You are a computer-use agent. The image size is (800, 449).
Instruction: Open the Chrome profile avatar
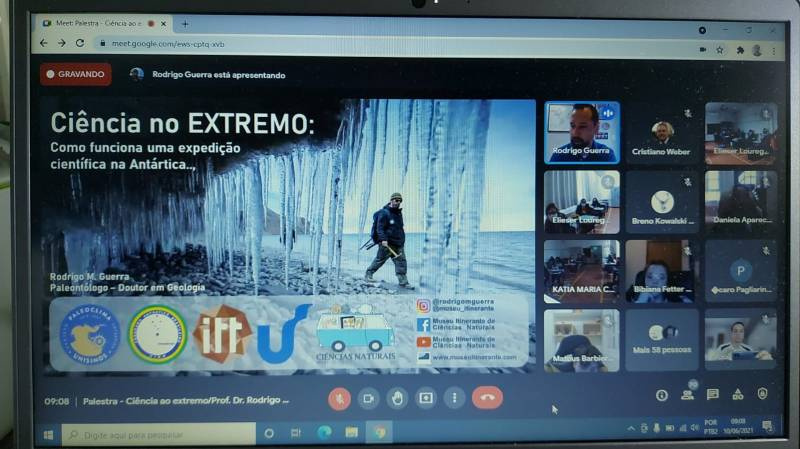click(x=757, y=50)
